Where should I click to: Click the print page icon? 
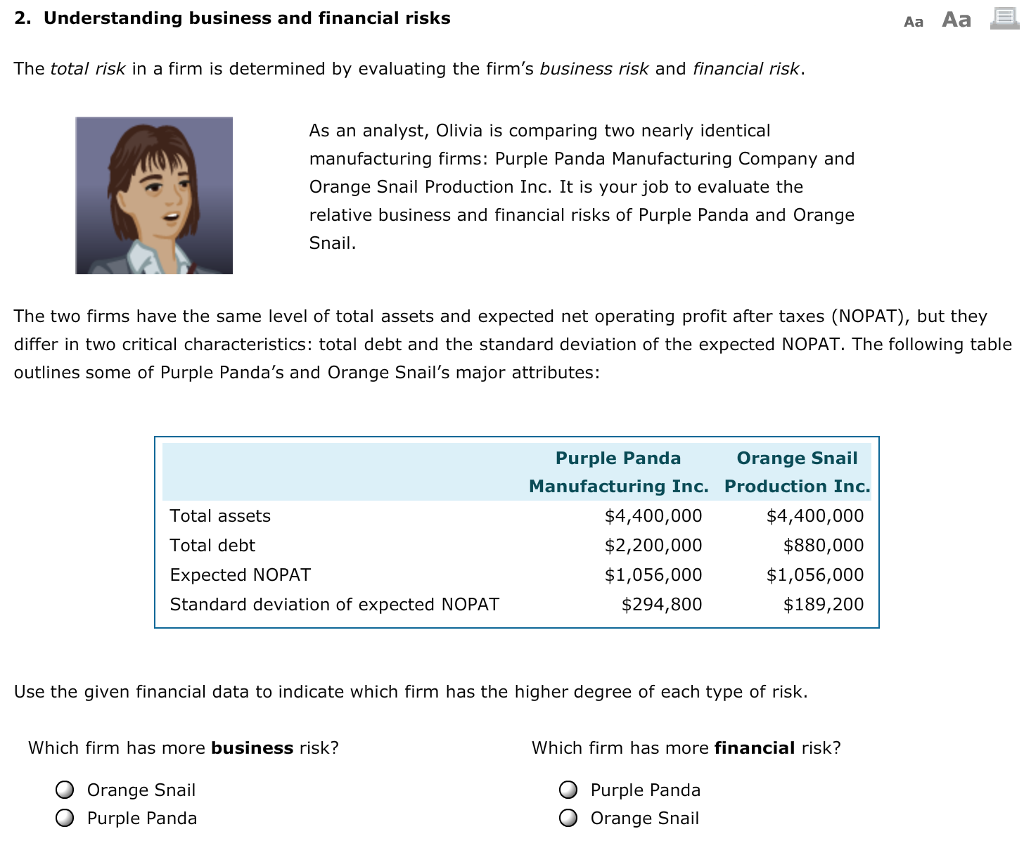click(1001, 19)
